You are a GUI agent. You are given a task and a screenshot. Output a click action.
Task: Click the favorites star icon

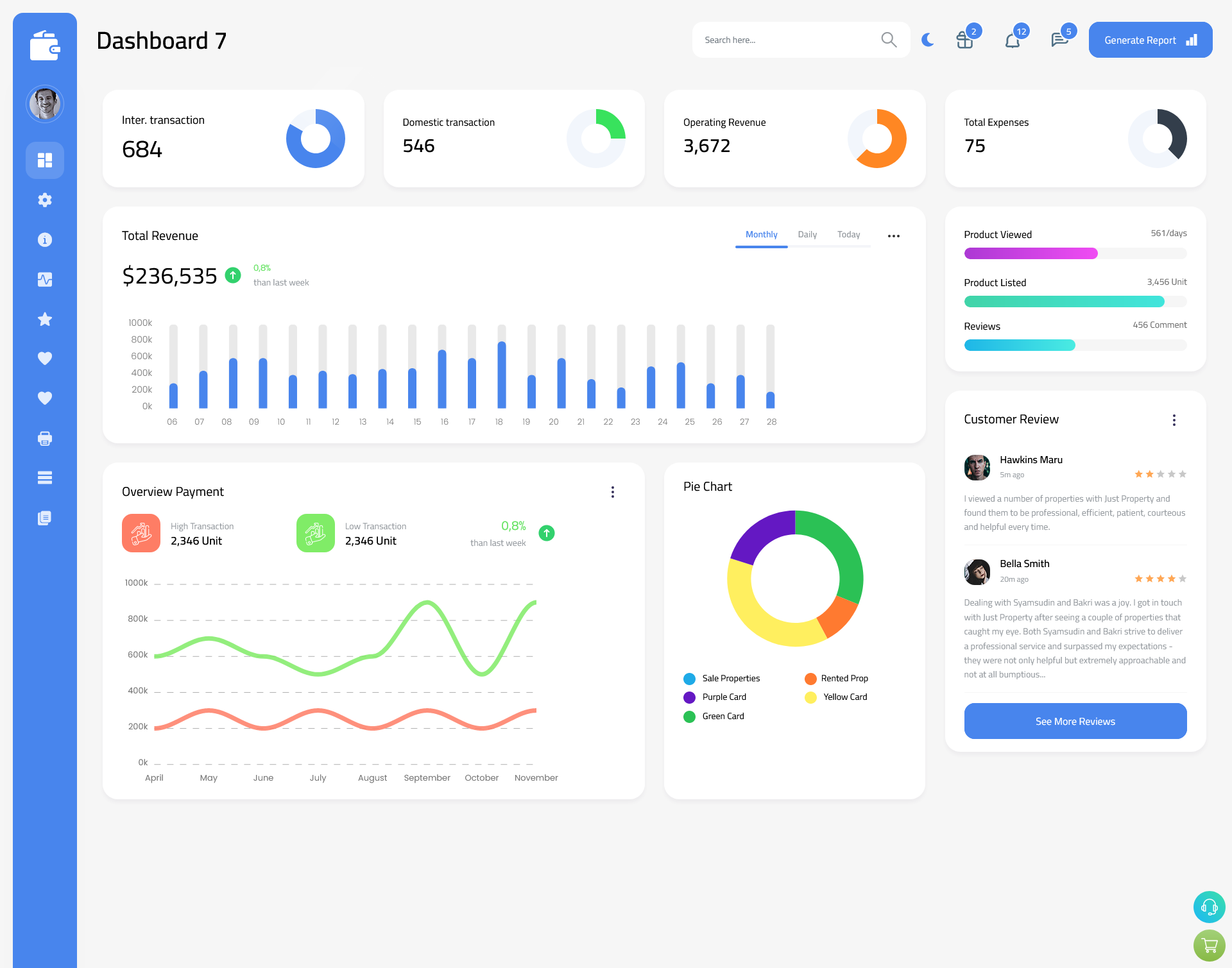pyautogui.click(x=44, y=320)
